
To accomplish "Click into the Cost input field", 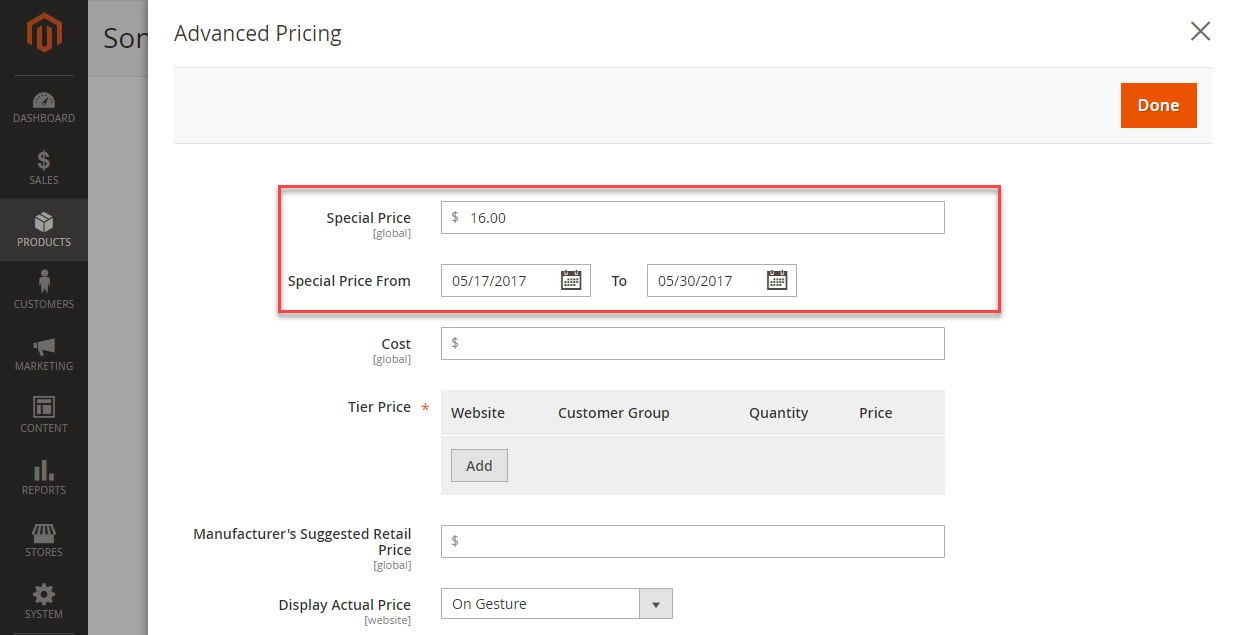I will pyautogui.click(x=693, y=343).
